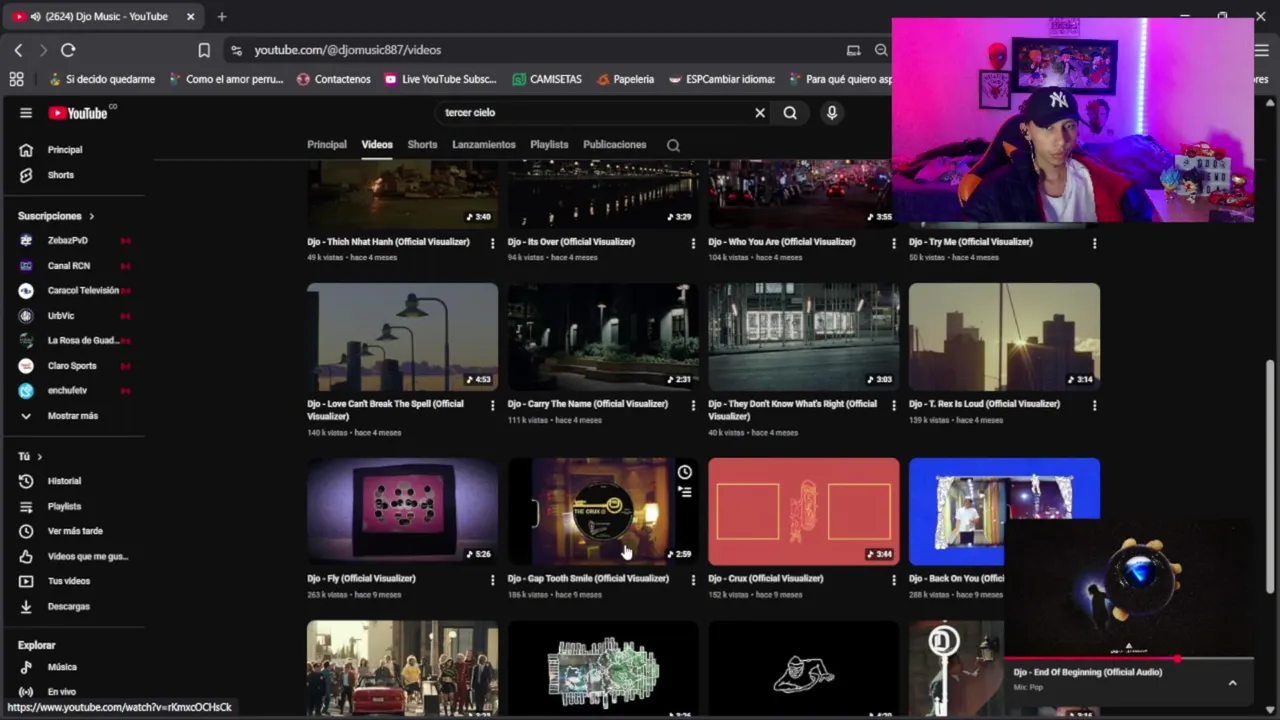This screenshot has height=720, width=1280.
Task: Open the Historial icon in the sidebar
Action: click(26, 481)
